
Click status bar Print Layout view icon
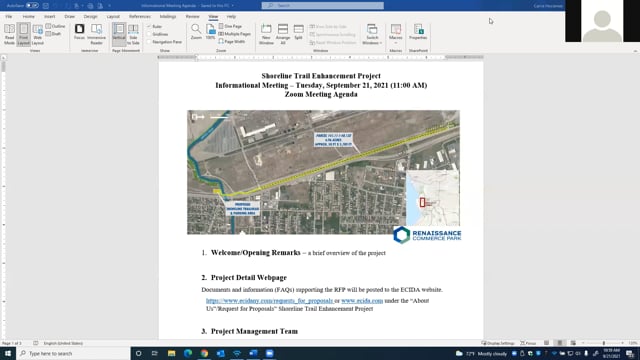pos(560,343)
